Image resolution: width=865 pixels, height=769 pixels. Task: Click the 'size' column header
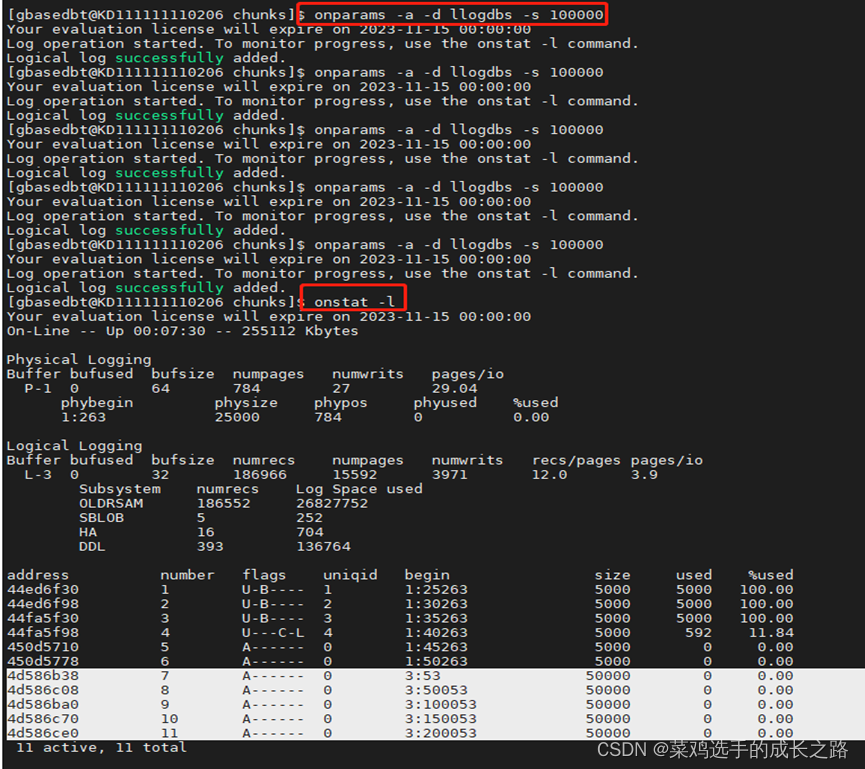coord(612,575)
